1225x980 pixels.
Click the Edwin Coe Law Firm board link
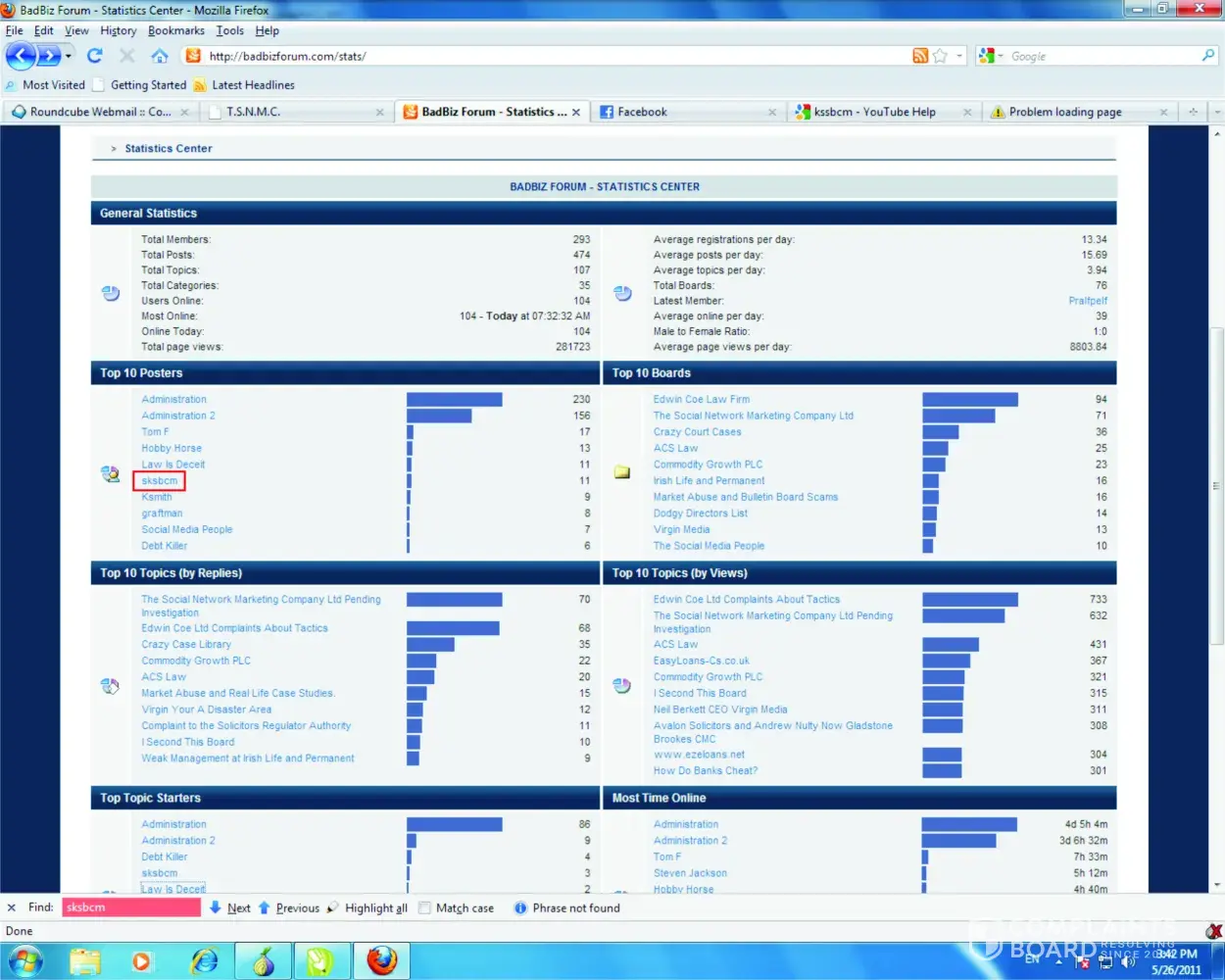[x=701, y=400]
